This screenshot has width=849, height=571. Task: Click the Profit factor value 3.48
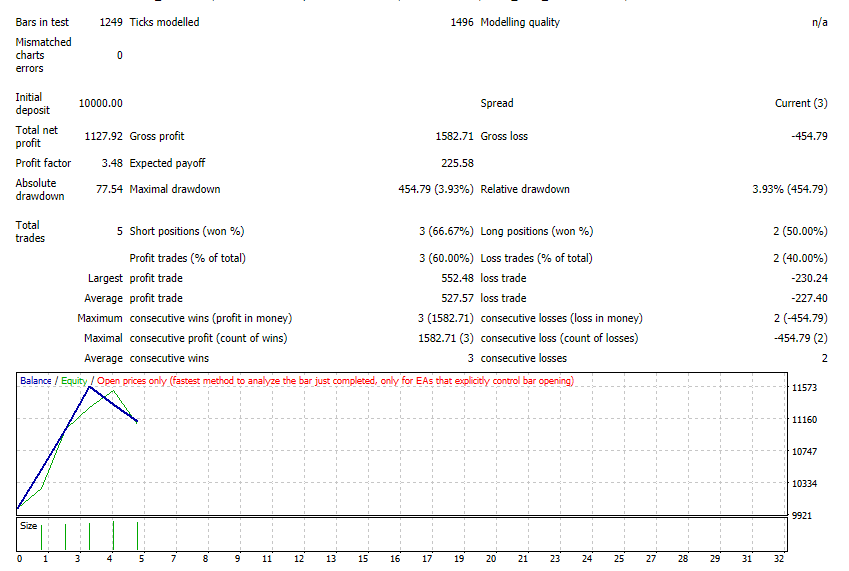(x=112, y=163)
